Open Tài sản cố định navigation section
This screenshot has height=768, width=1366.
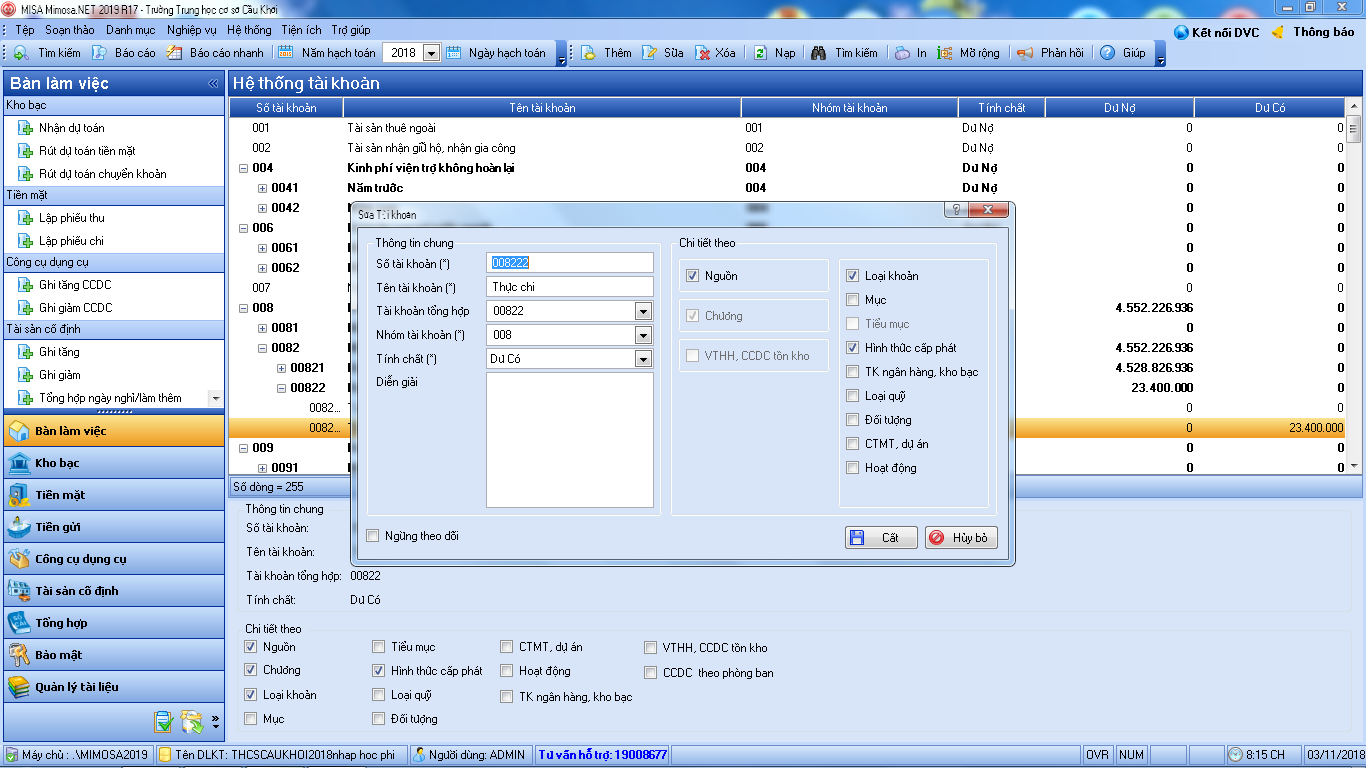113,591
